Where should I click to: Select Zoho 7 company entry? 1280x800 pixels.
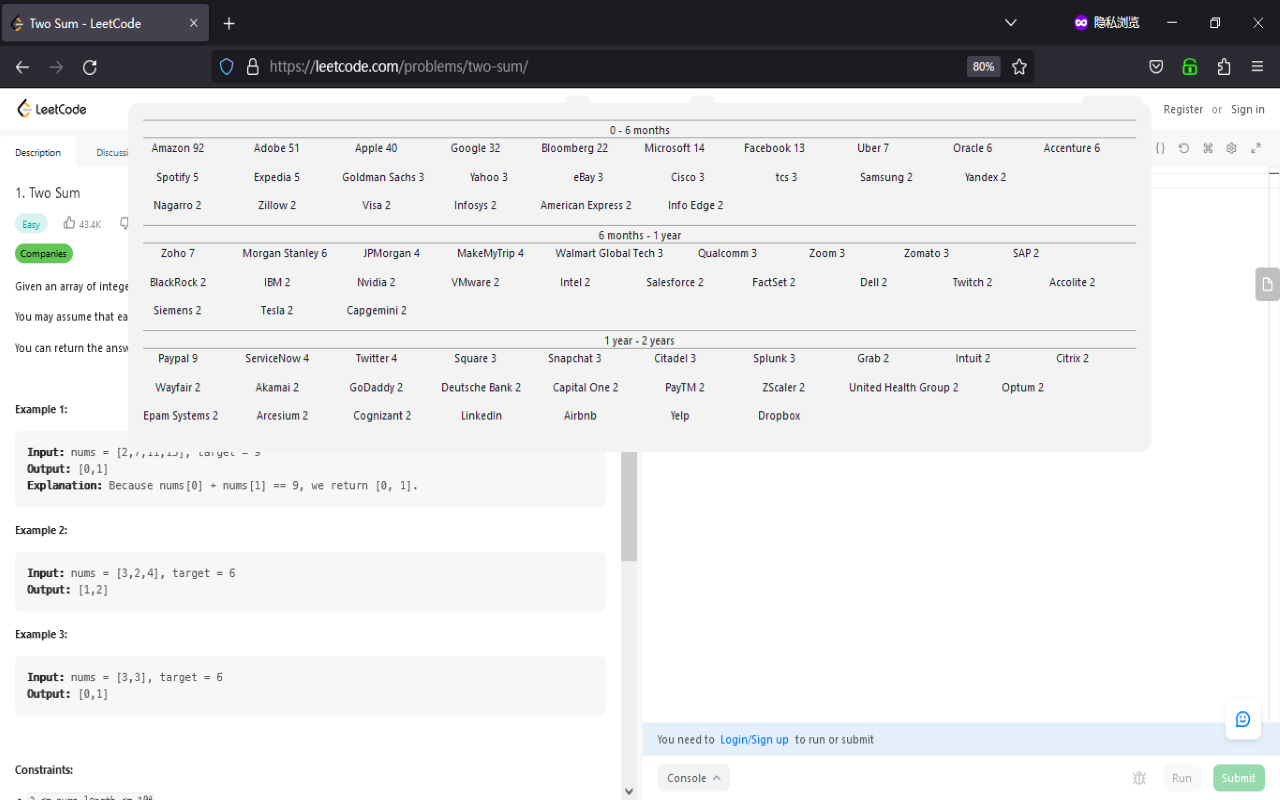click(178, 253)
